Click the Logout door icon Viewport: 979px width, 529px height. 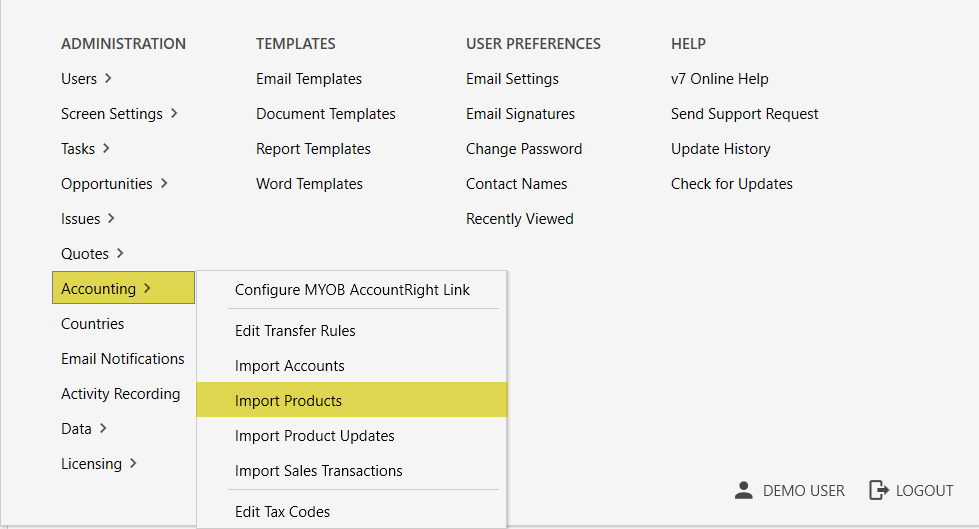878,490
